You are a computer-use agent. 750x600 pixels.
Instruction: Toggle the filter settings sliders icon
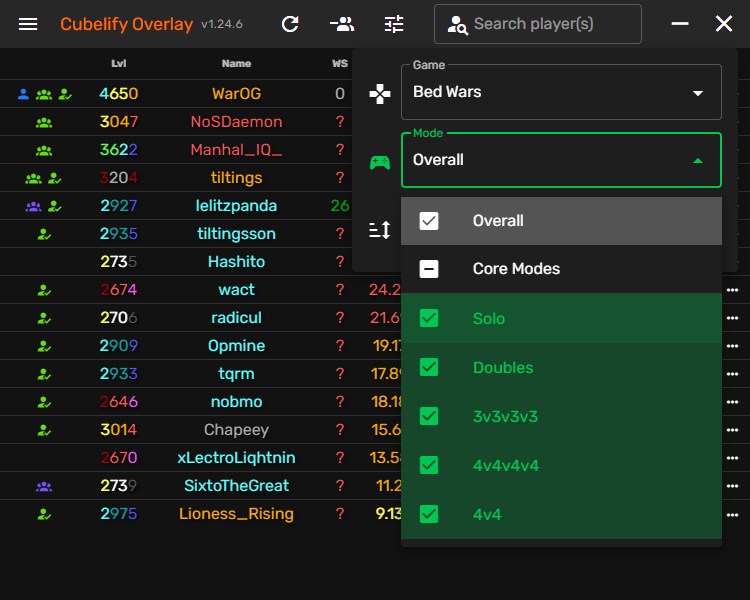click(x=394, y=24)
